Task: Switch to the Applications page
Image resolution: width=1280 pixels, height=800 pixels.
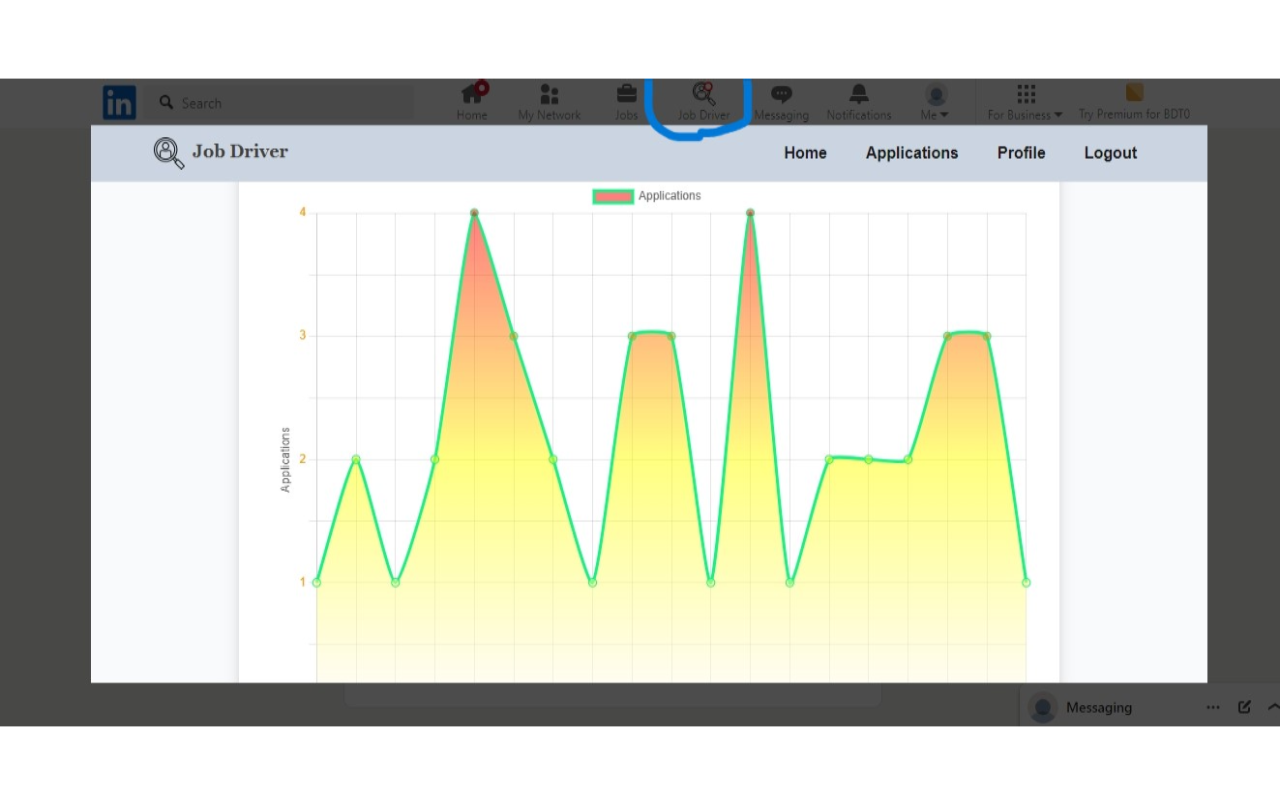Action: point(911,152)
